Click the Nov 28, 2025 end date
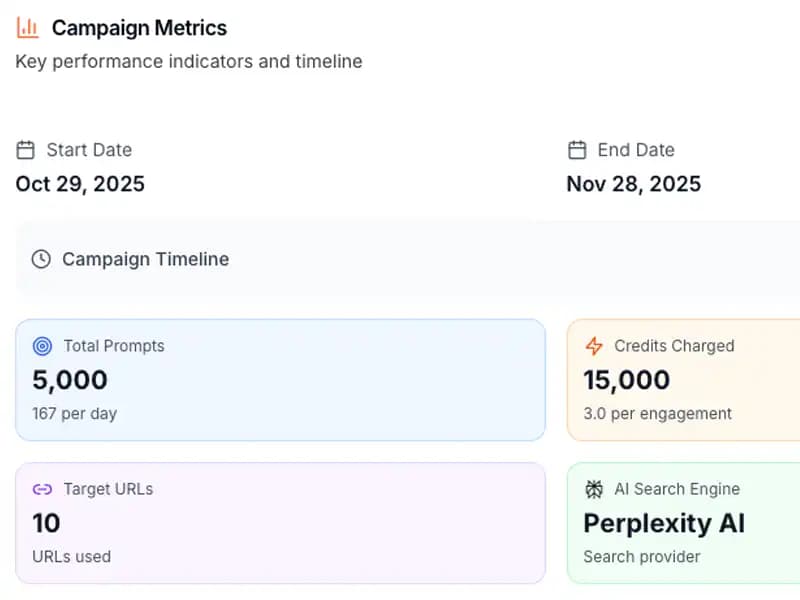This screenshot has height=600, width=800. click(x=634, y=184)
